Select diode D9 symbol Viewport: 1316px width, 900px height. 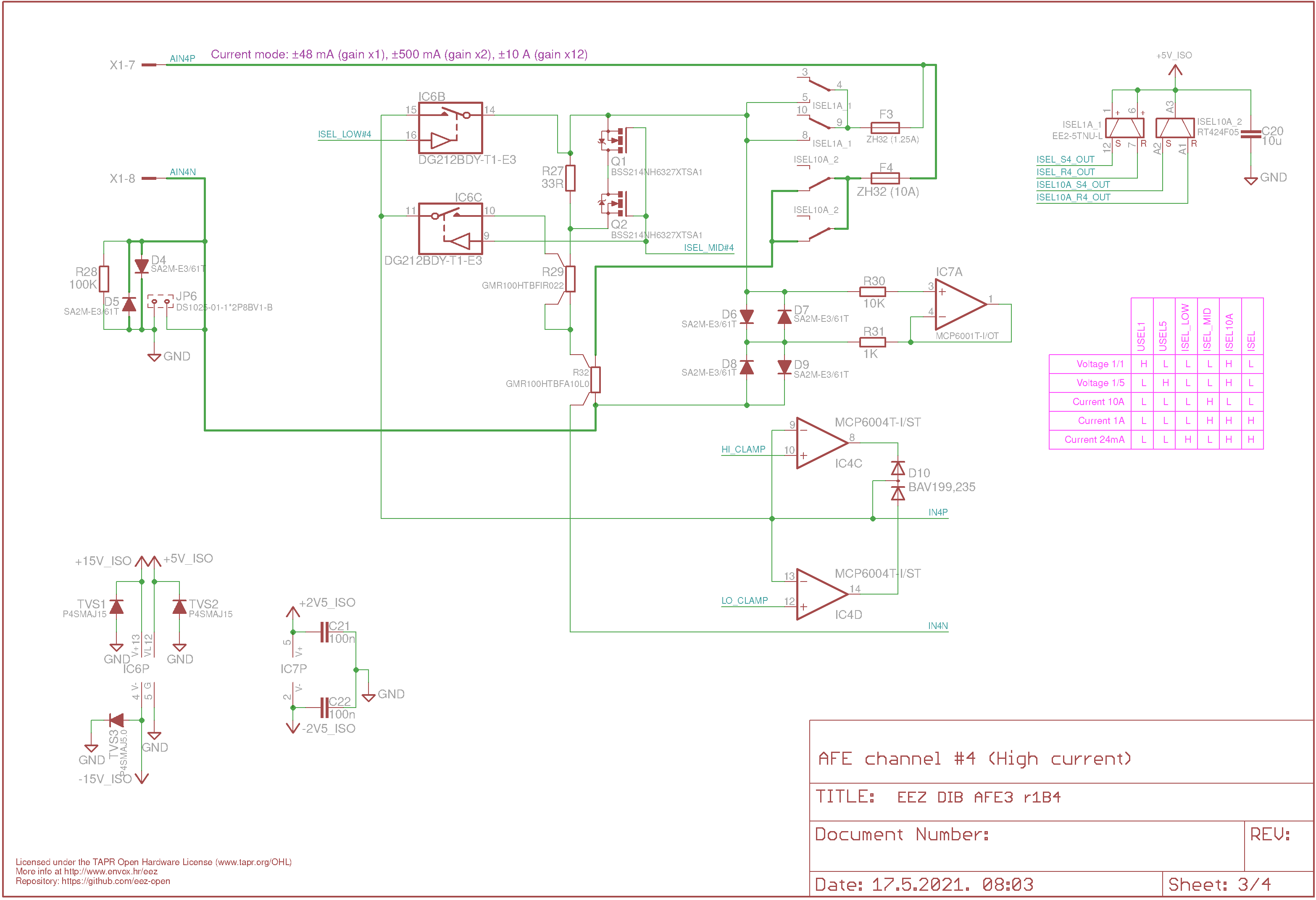(x=784, y=367)
